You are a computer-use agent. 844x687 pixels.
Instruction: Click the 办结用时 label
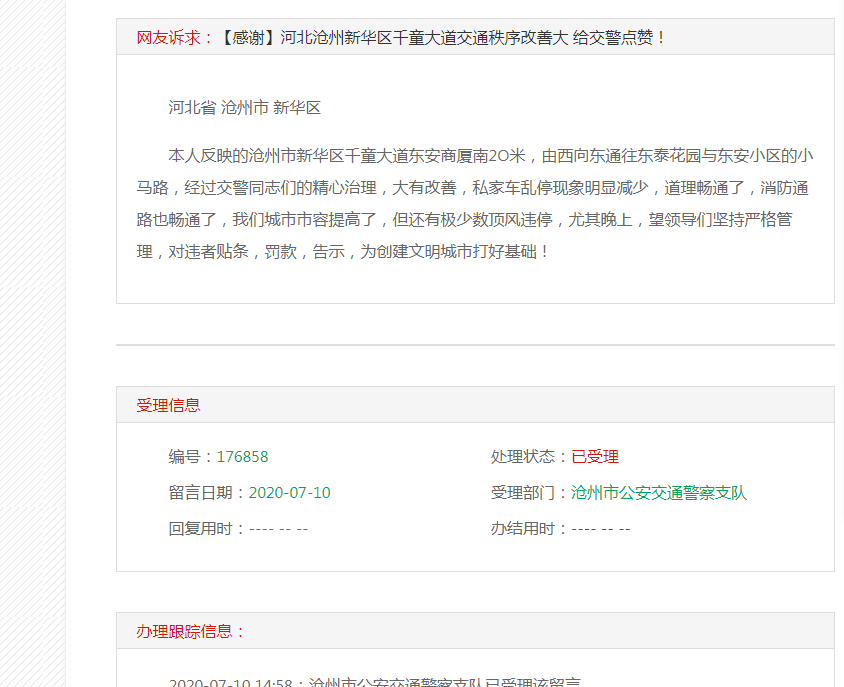pyautogui.click(x=530, y=529)
